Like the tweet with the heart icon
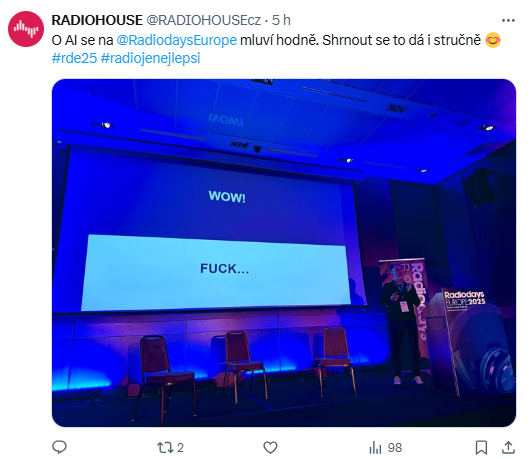The image size is (532, 459). click(270, 447)
